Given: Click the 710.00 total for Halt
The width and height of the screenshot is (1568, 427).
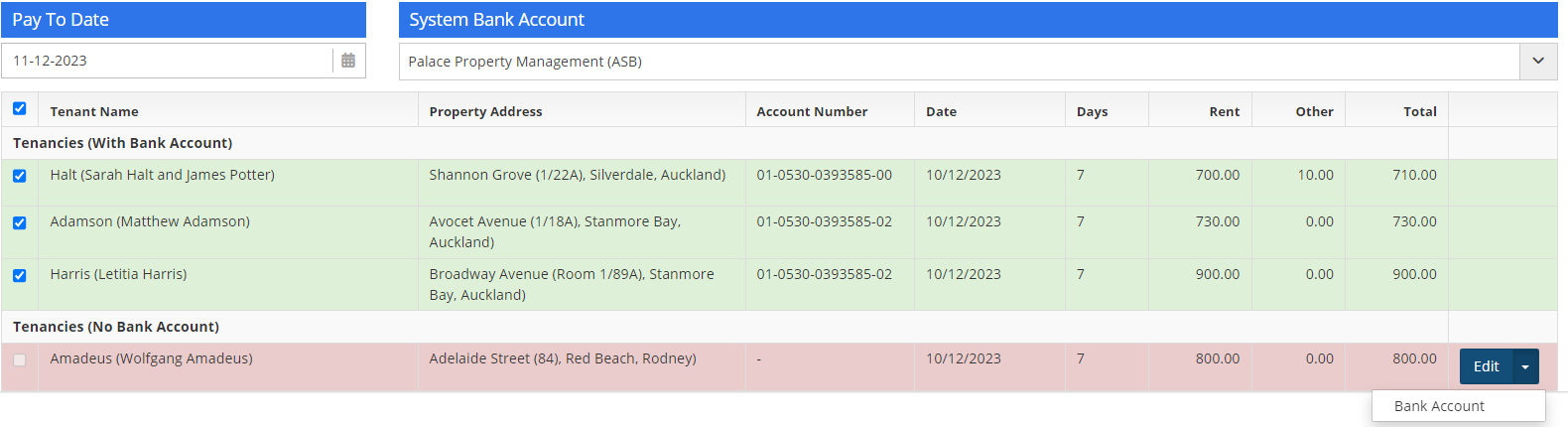Looking at the screenshot, I should 1414,175.
